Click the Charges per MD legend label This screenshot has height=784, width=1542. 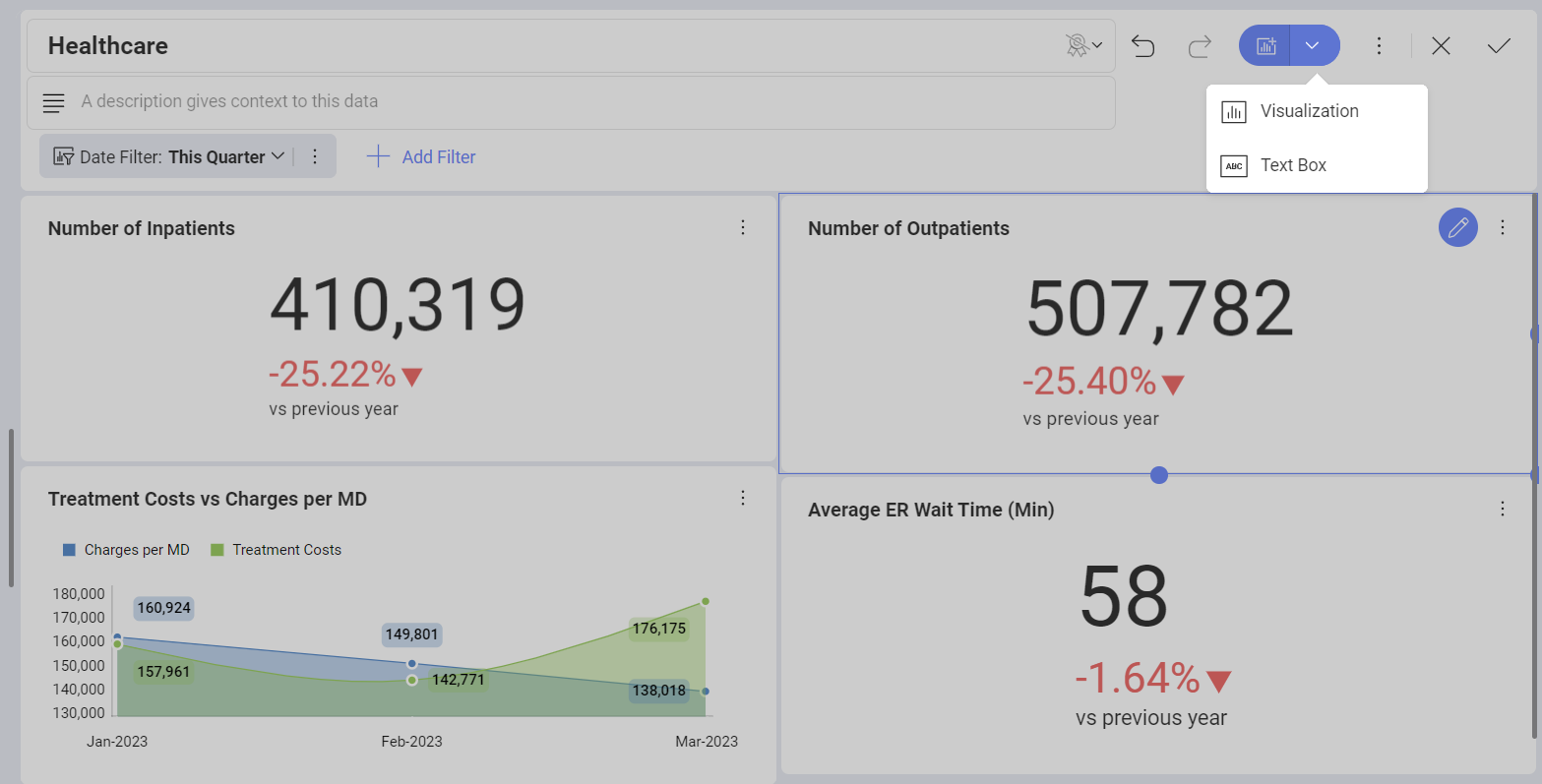click(137, 550)
